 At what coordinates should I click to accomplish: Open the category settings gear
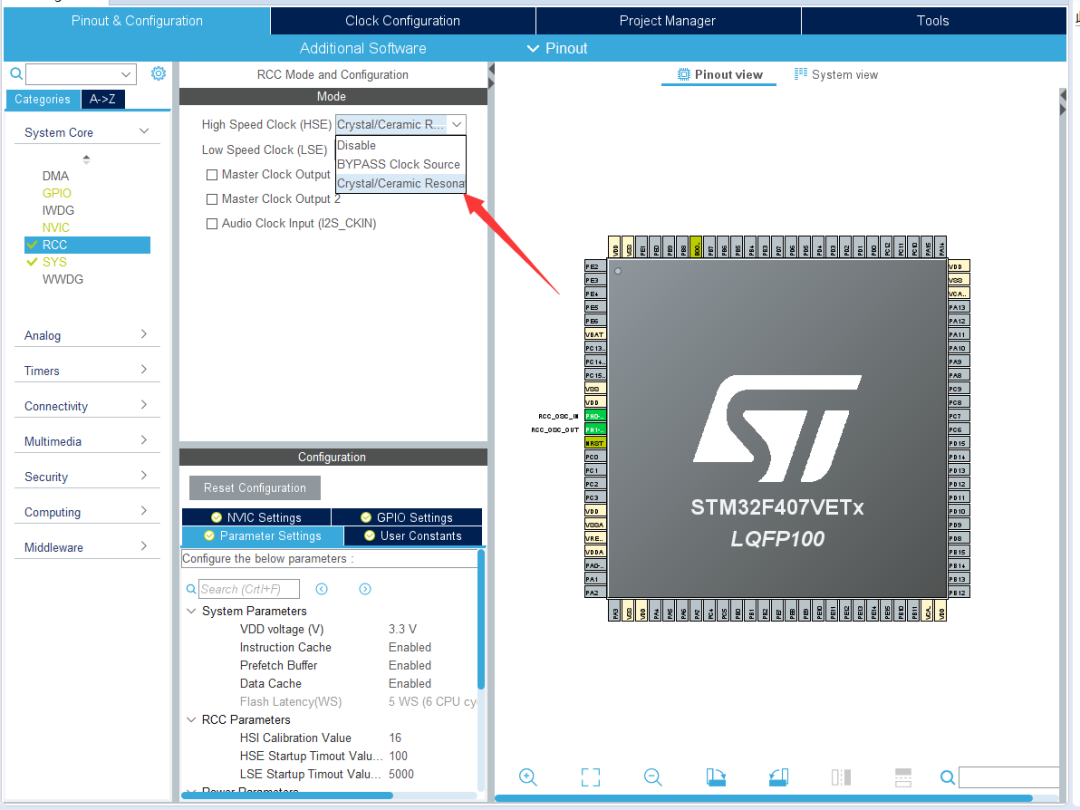[x=158, y=73]
